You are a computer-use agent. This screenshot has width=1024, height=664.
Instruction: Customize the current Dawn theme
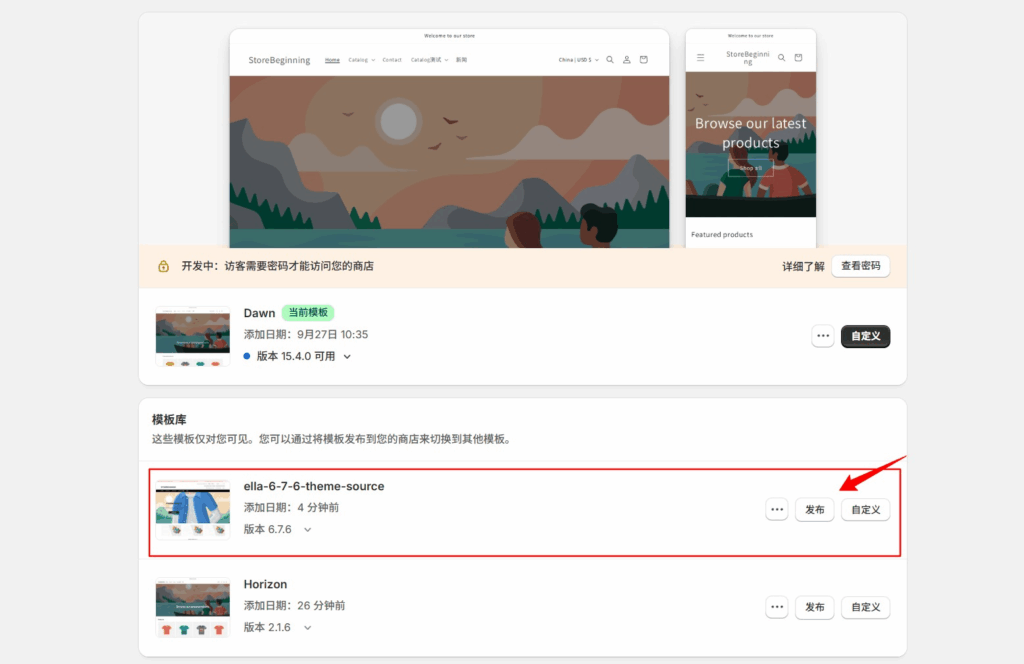[865, 337]
